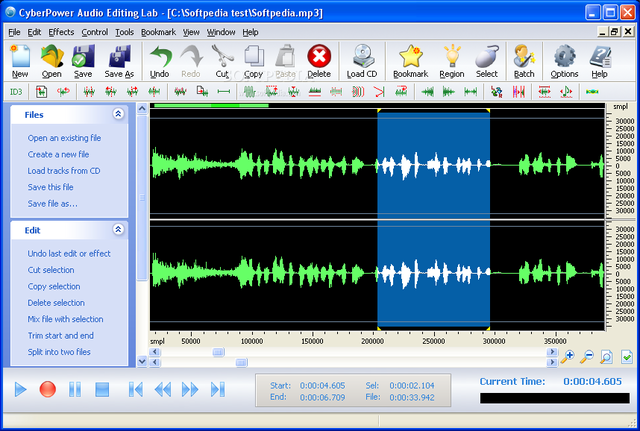Collapse the Edit panel chevron
The height and width of the screenshot is (431, 640).
(118, 229)
